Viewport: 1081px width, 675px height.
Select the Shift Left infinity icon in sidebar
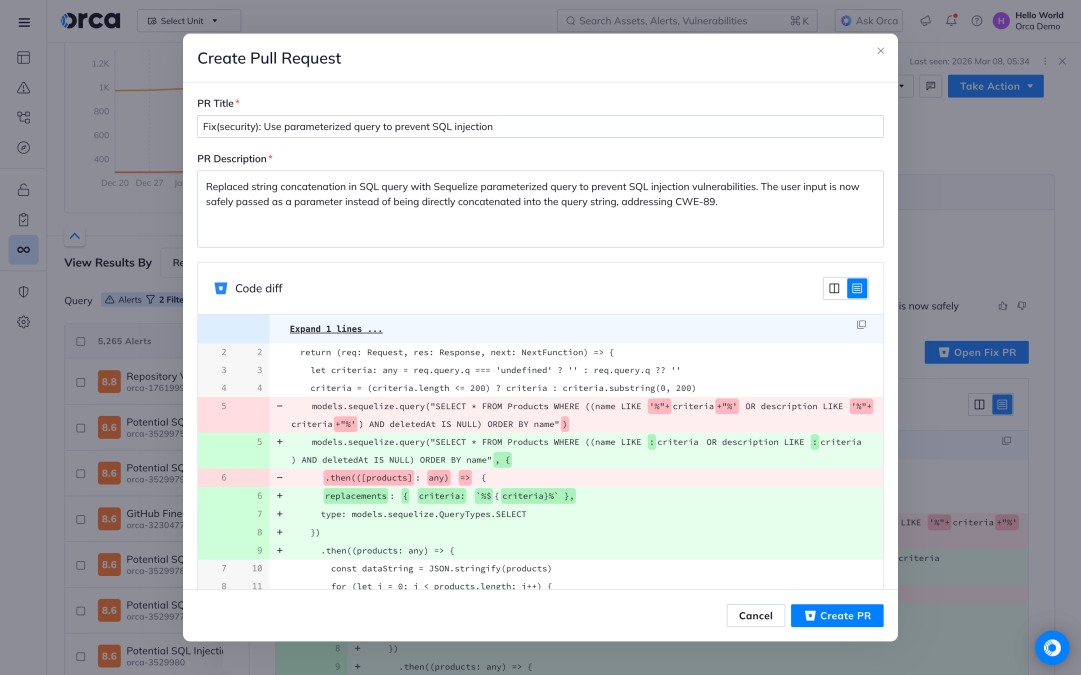tap(24, 250)
